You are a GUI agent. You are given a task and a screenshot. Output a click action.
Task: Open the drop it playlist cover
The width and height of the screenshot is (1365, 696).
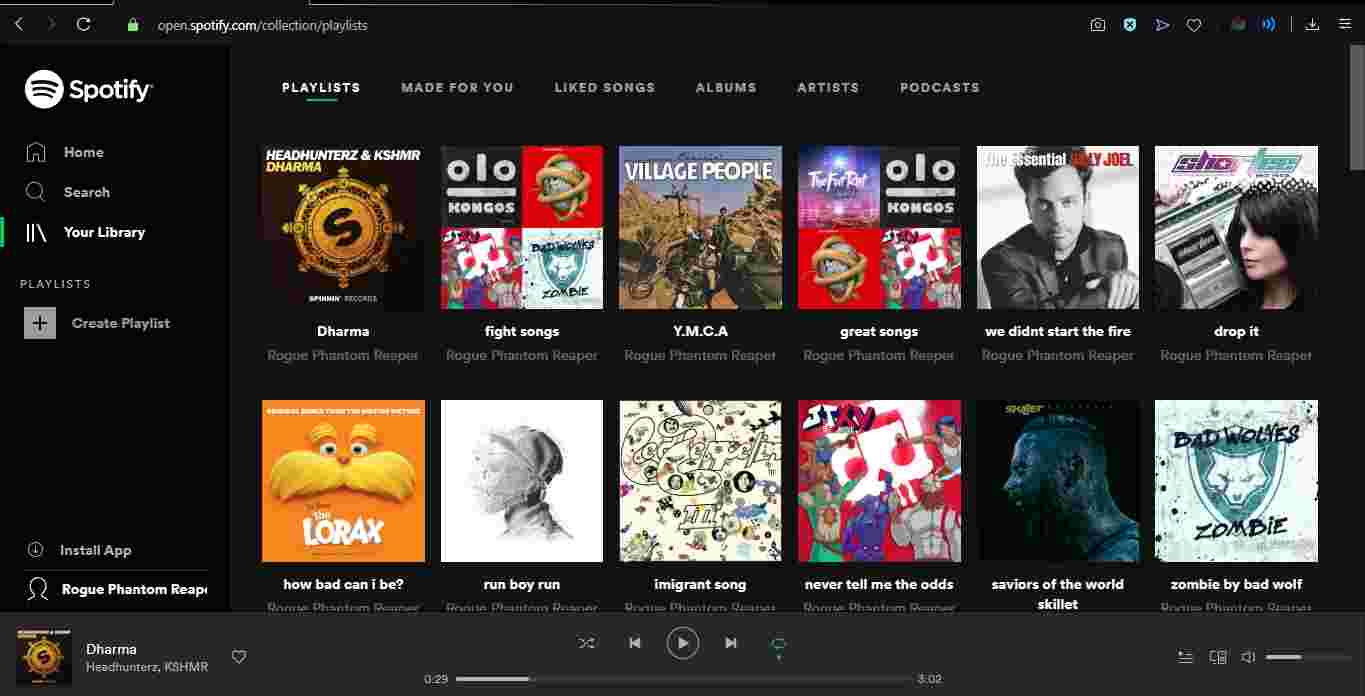(1236, 228)
